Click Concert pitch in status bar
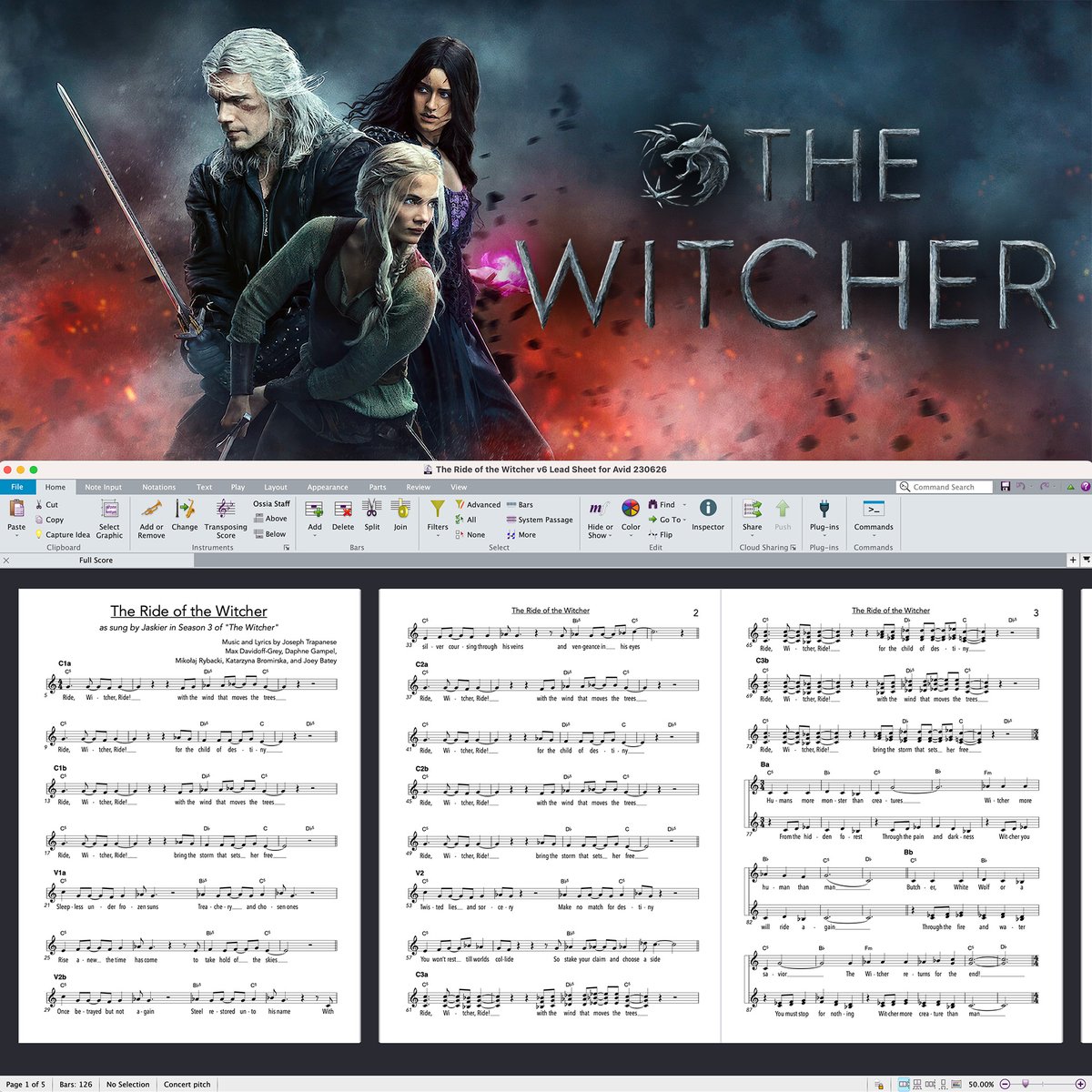The width and height of the screenshot is (1092, 1092). point(187,1084)
